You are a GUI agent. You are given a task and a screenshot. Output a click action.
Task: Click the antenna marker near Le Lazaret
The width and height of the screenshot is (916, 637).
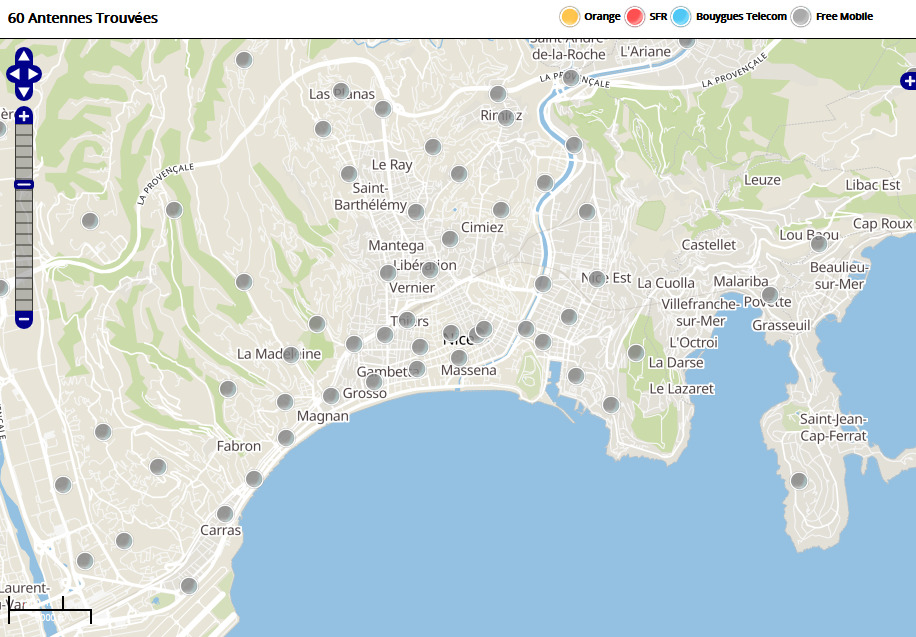[x=610, y=405]
